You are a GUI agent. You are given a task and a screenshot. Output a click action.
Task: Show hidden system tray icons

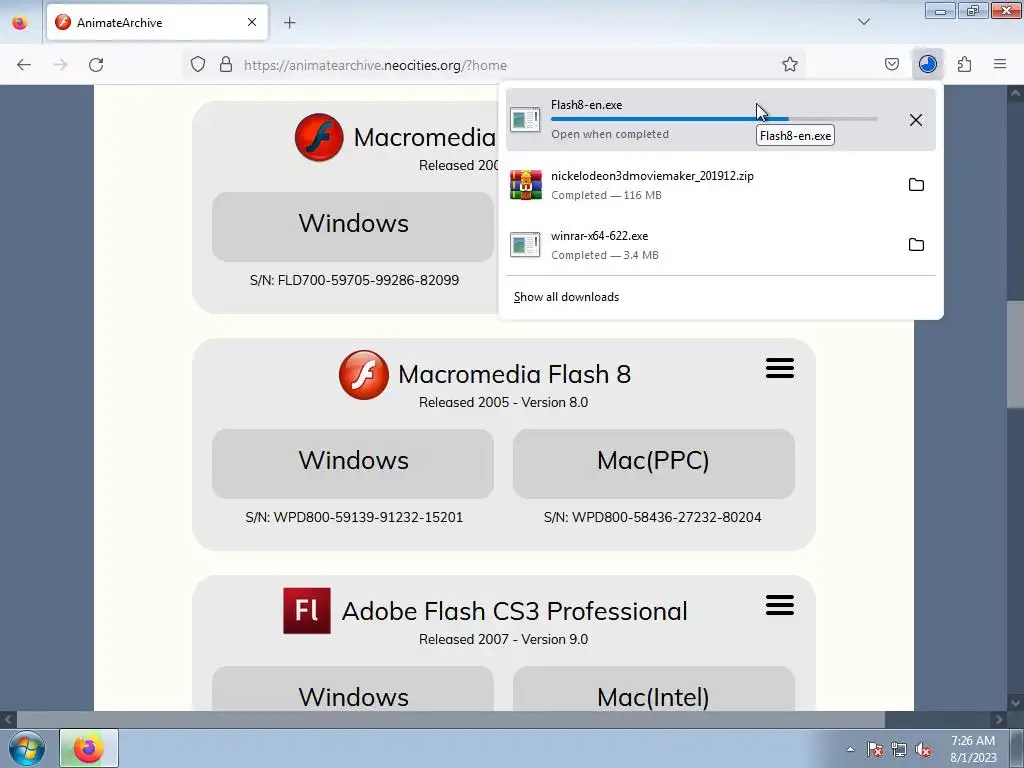(x=850, y=749)
